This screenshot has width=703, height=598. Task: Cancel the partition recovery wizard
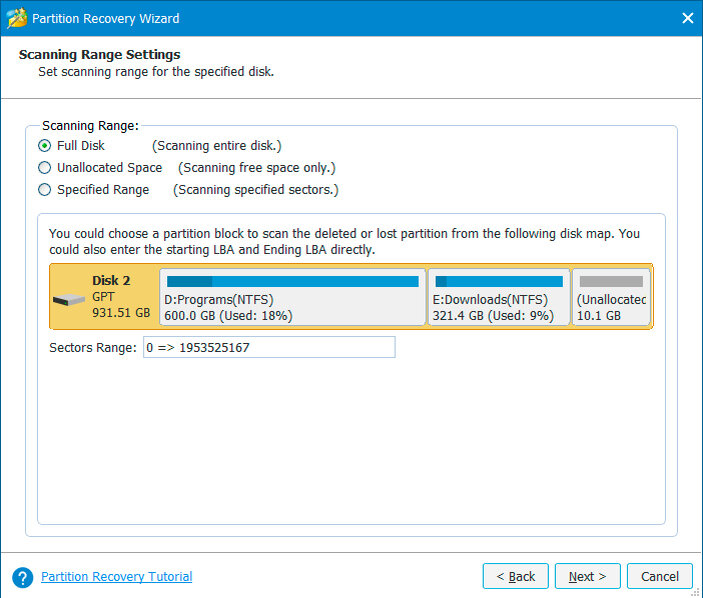(x=660, y=576)
